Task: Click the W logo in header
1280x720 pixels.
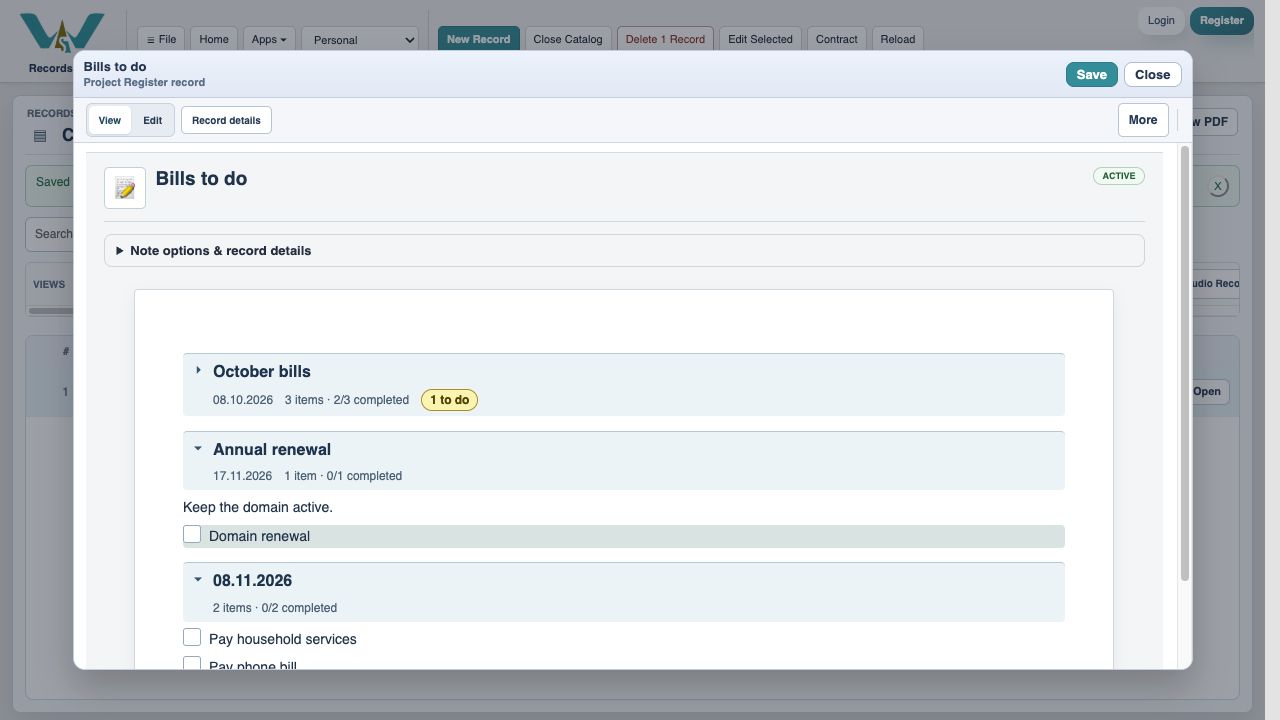Action: pos(62,33)
